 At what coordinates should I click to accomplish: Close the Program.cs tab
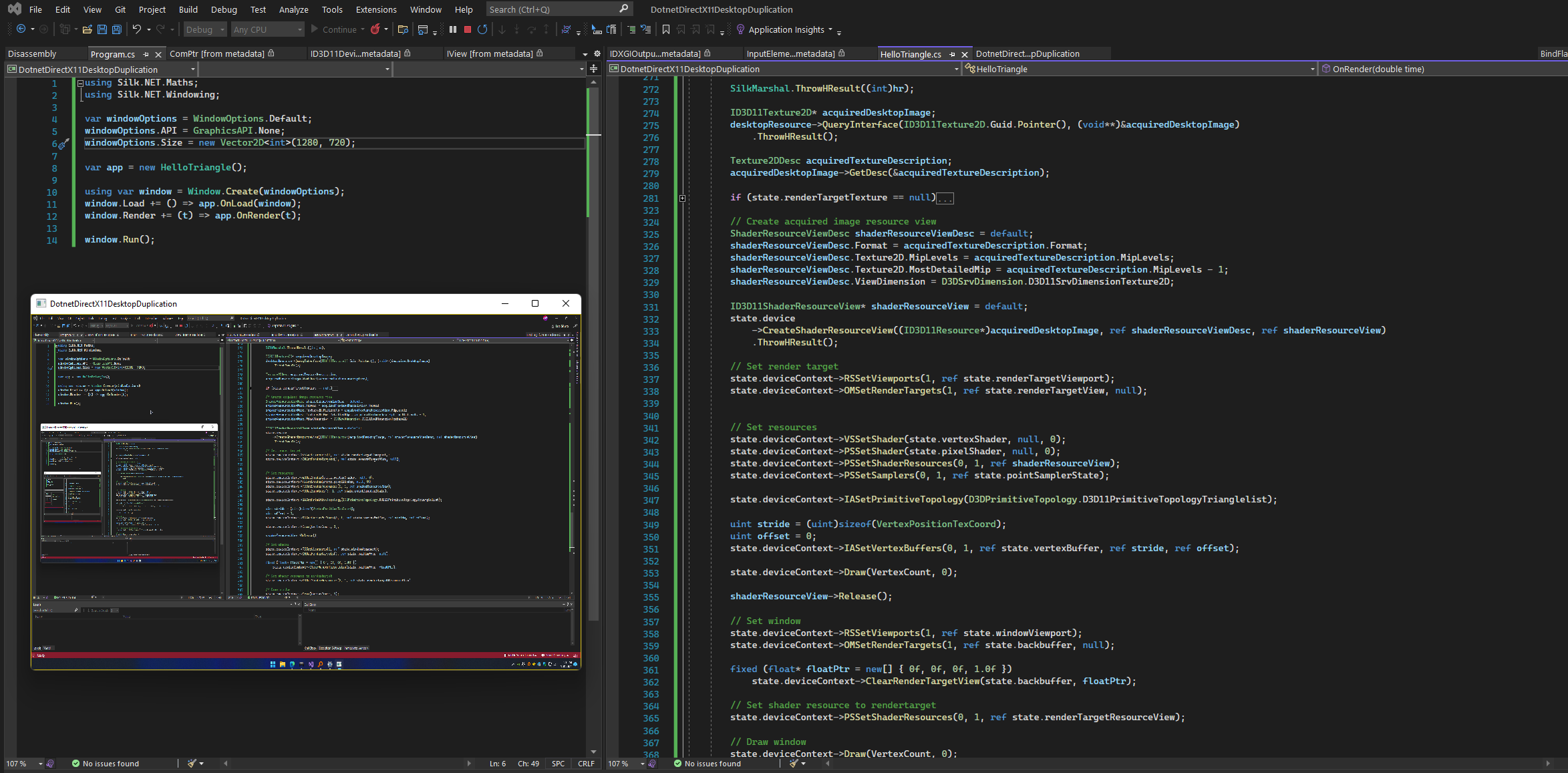[x=158, y=54]
